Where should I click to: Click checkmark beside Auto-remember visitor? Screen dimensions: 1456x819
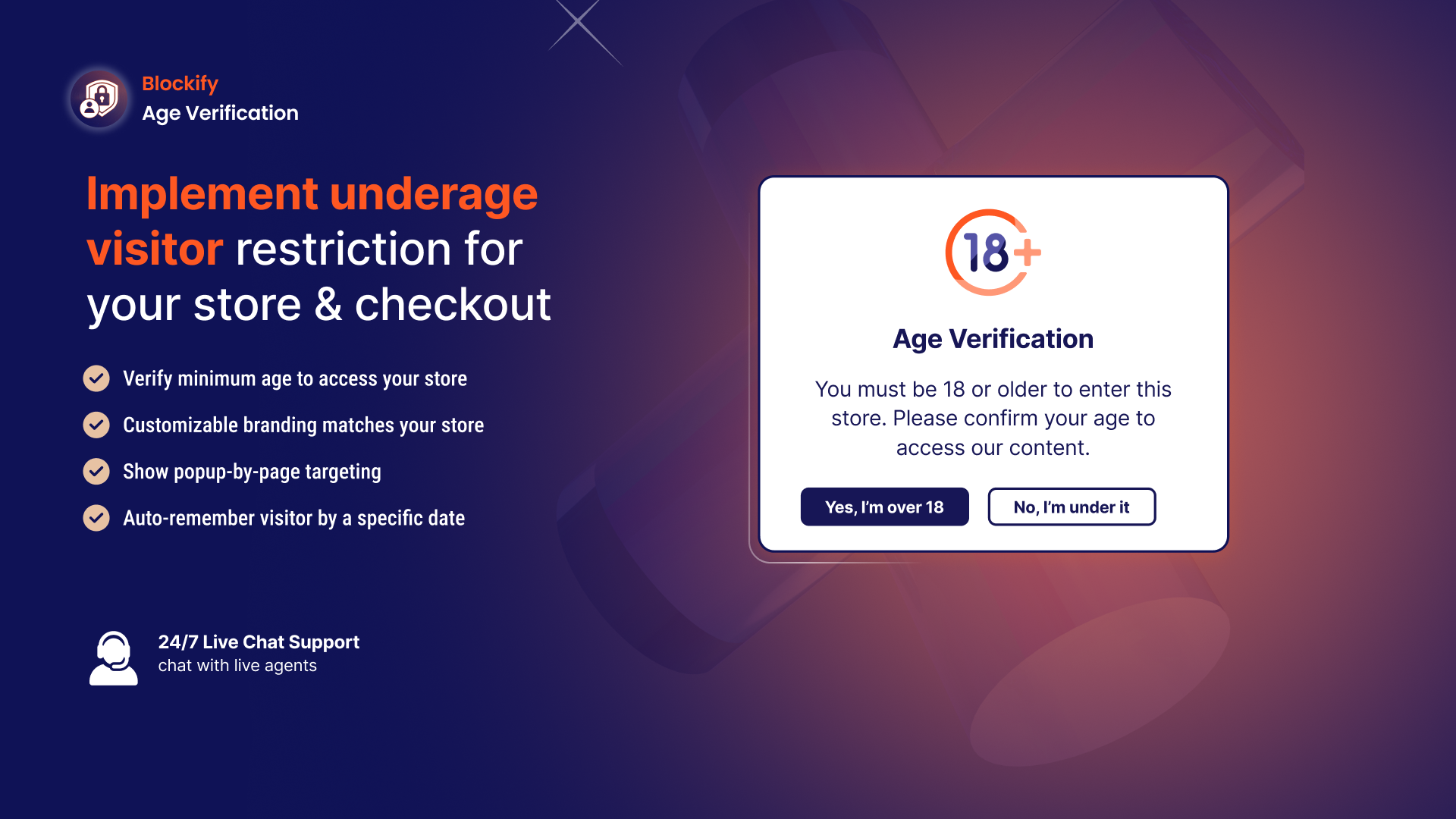(x=96, y=518)
